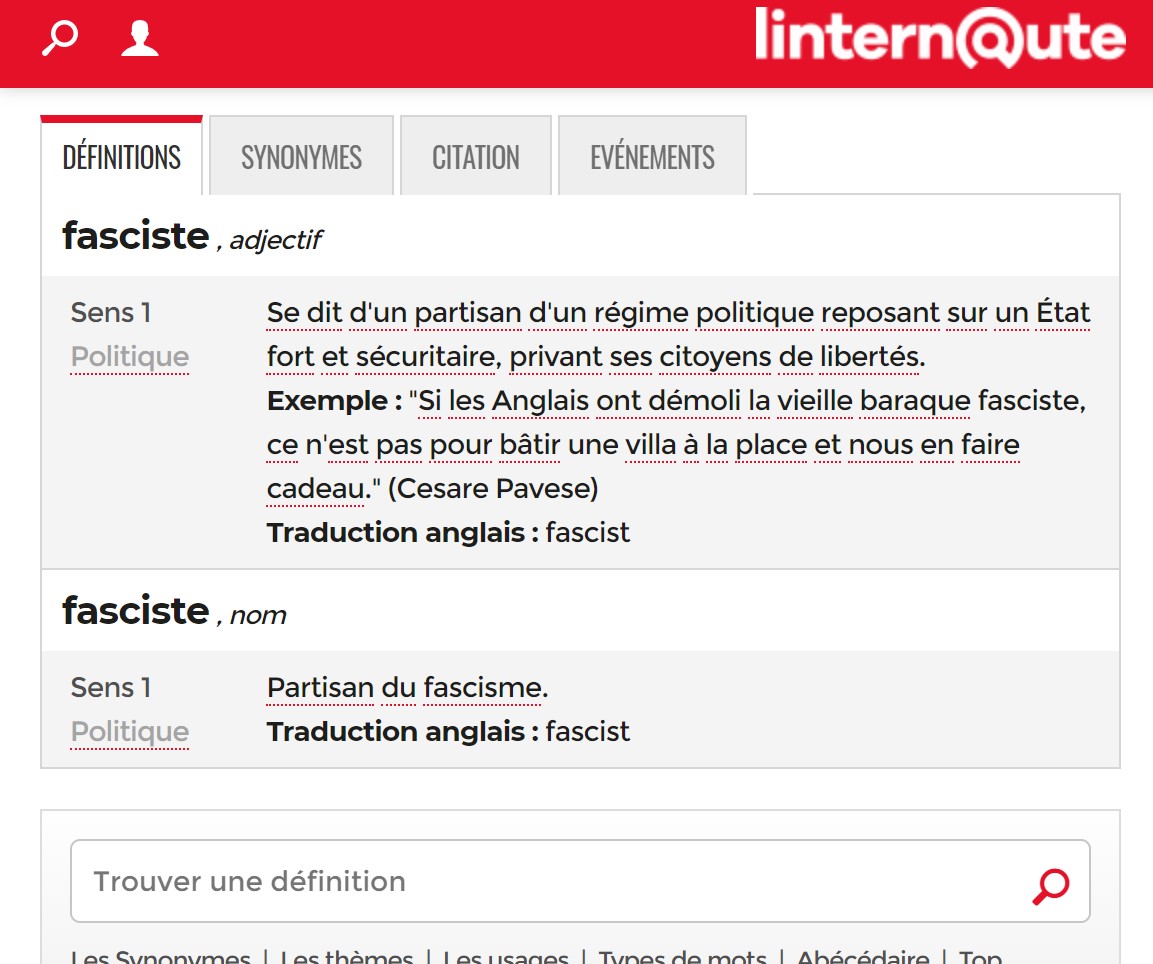Open the user account profile icon

[x=140, y=38]
